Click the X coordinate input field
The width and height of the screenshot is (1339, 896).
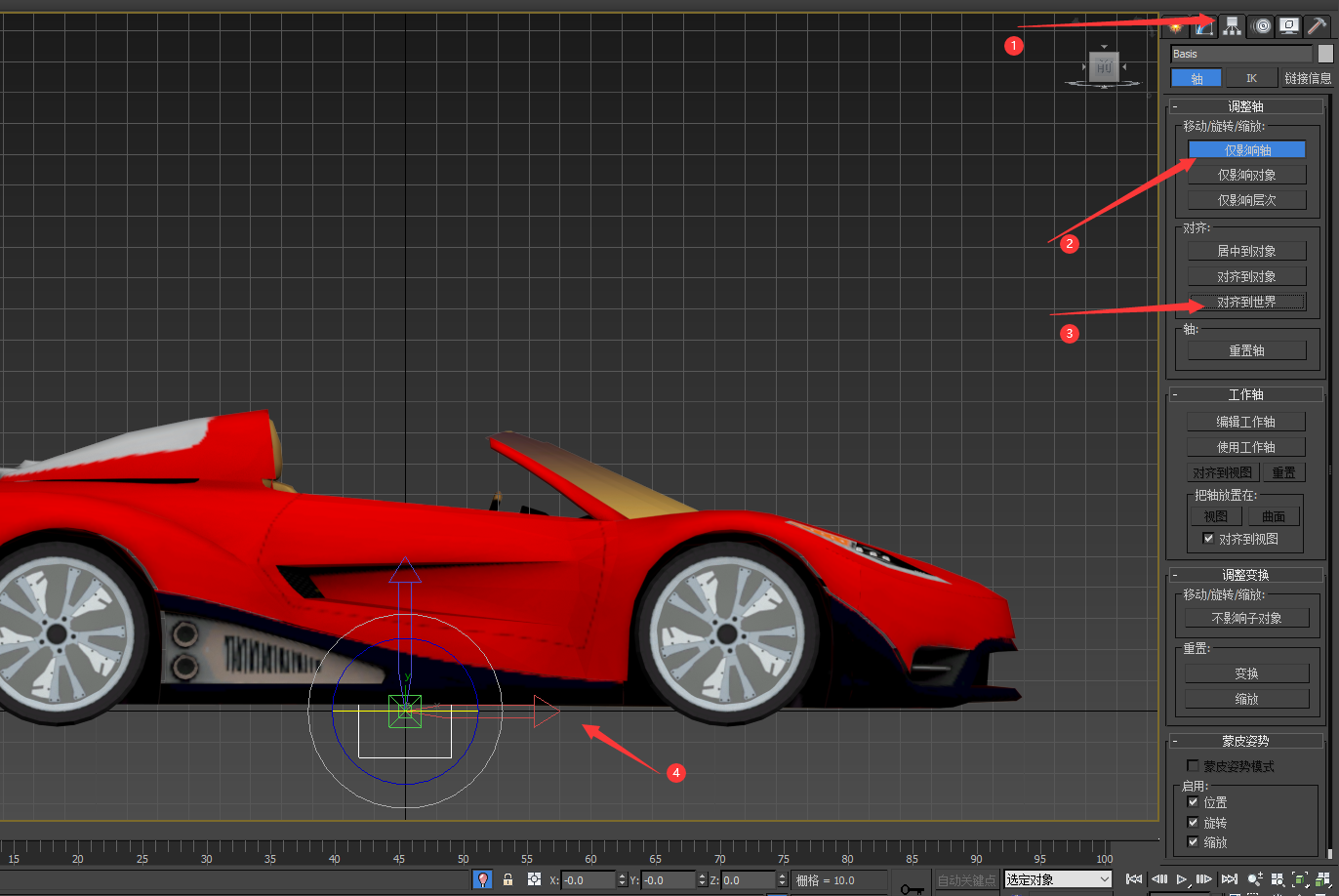[588, 879]
